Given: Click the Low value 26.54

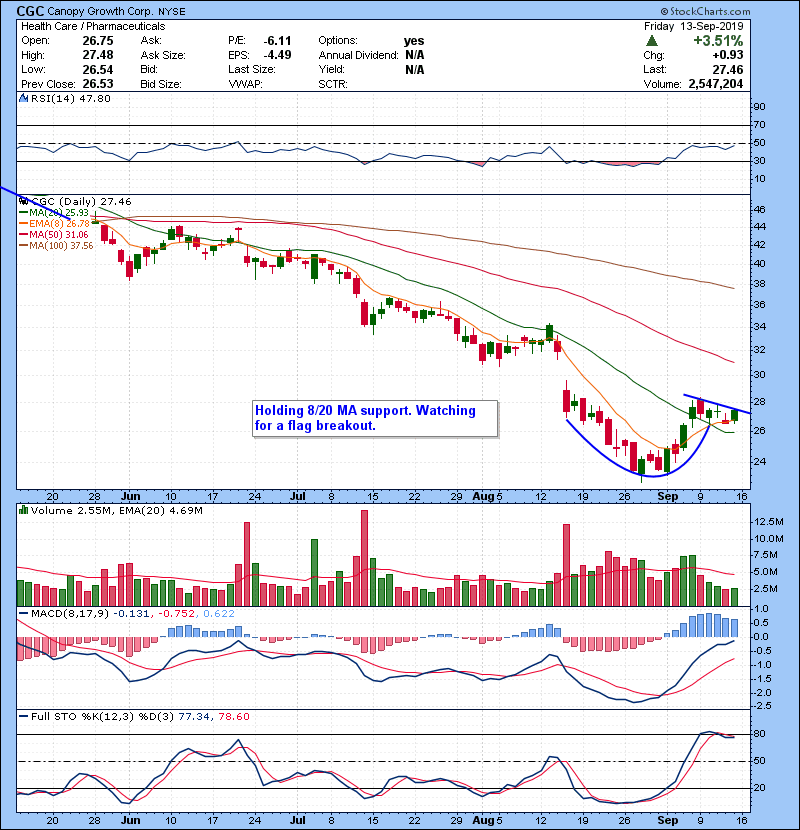Looking at the screenshot, I should [98, 69].
